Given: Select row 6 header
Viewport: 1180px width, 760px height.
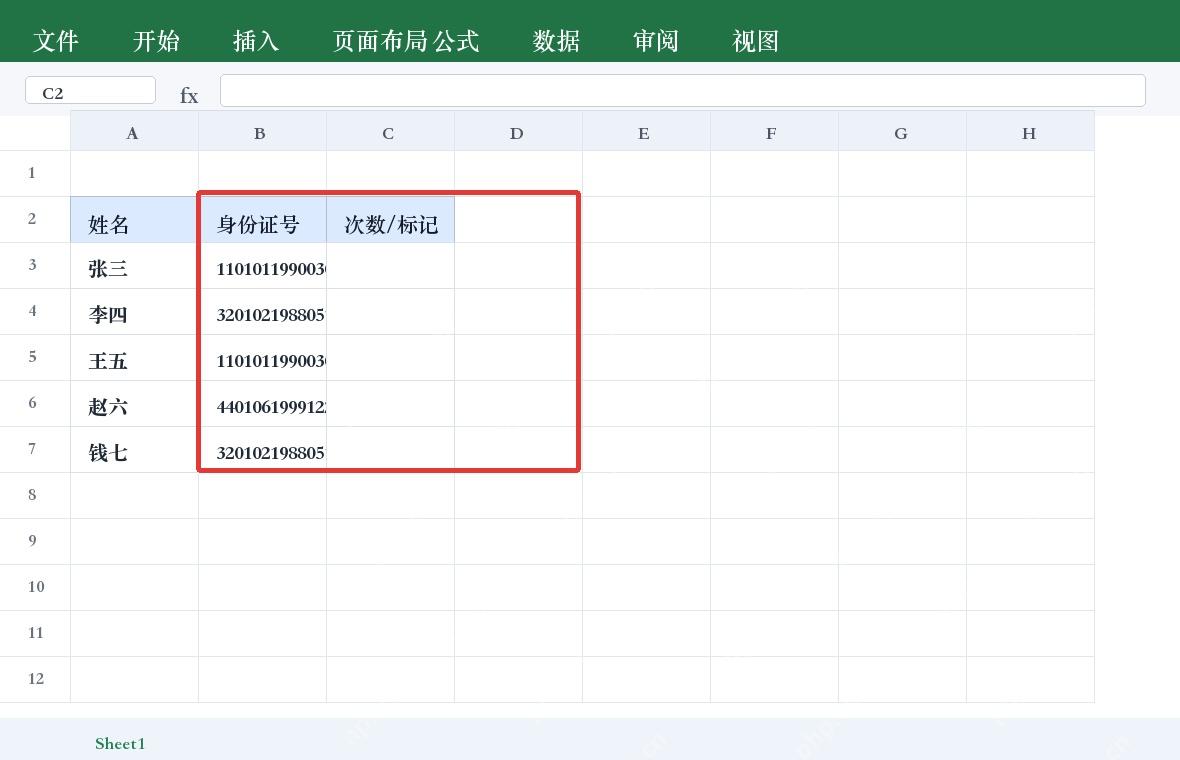Looking at the screenshot, I should click(x=35, y=403).
